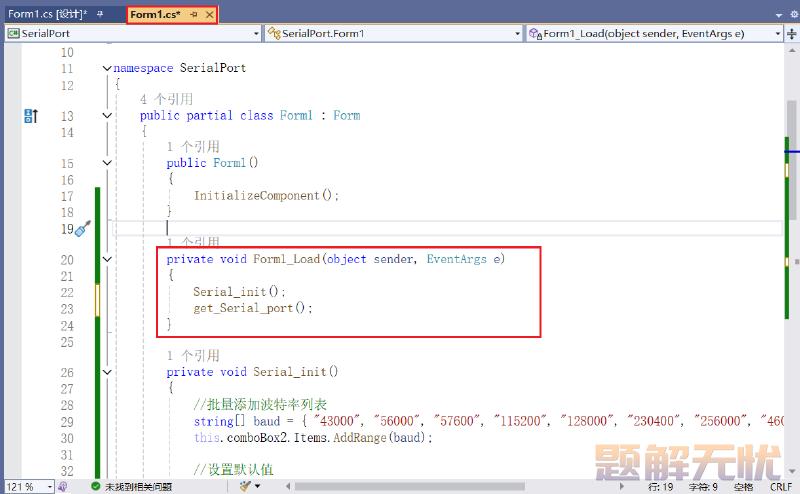This screenshot has height=494, width=800.
Task: Select the Form1.cs* code tab
Action: tap(155, 14)
